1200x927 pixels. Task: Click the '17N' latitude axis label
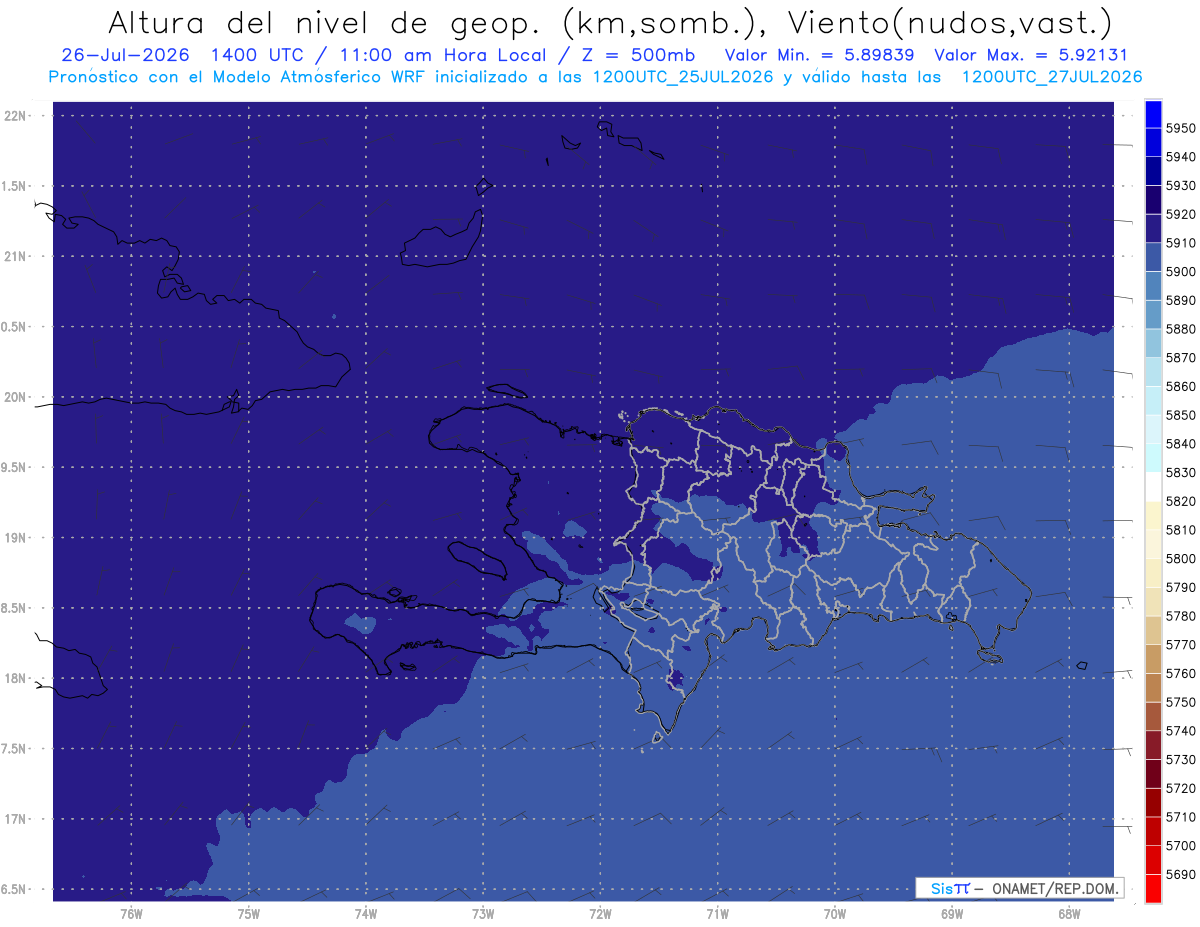16,819
